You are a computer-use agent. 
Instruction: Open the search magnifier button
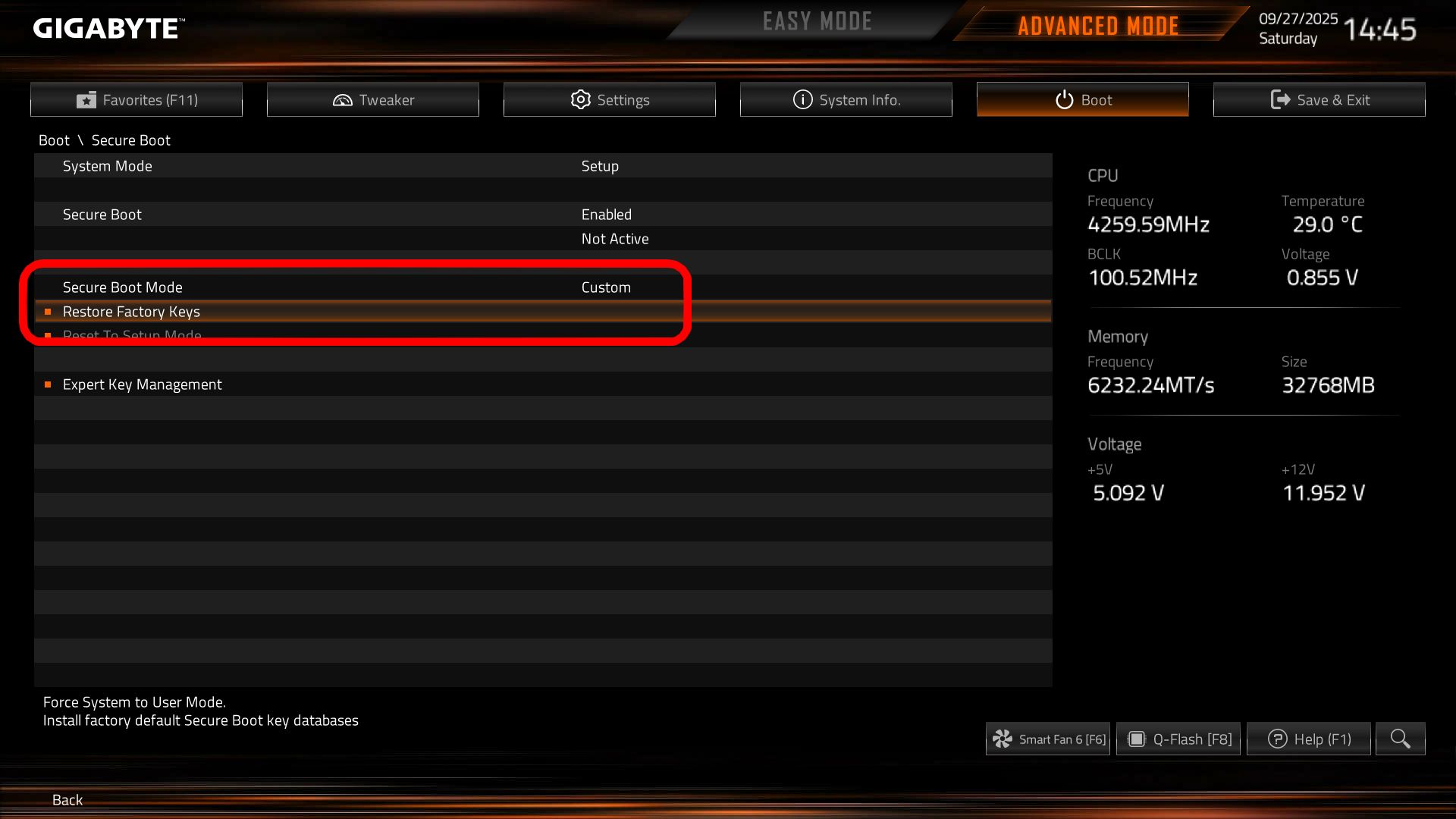1401,739
